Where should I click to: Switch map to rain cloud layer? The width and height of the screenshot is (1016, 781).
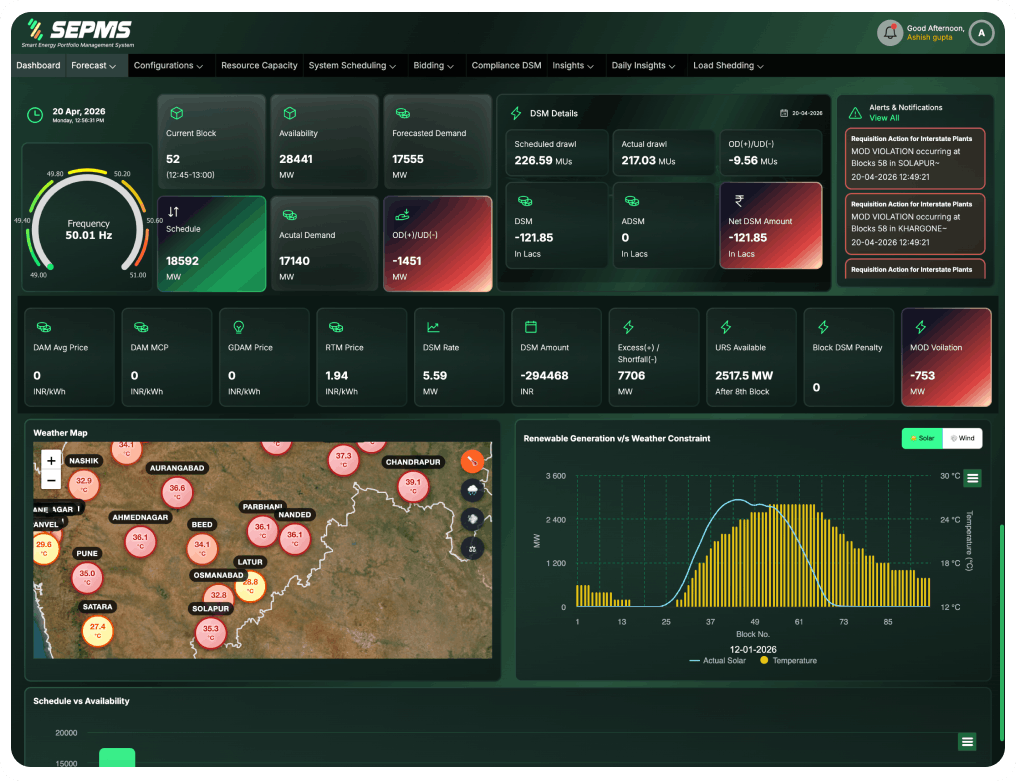tap(472, 490)
